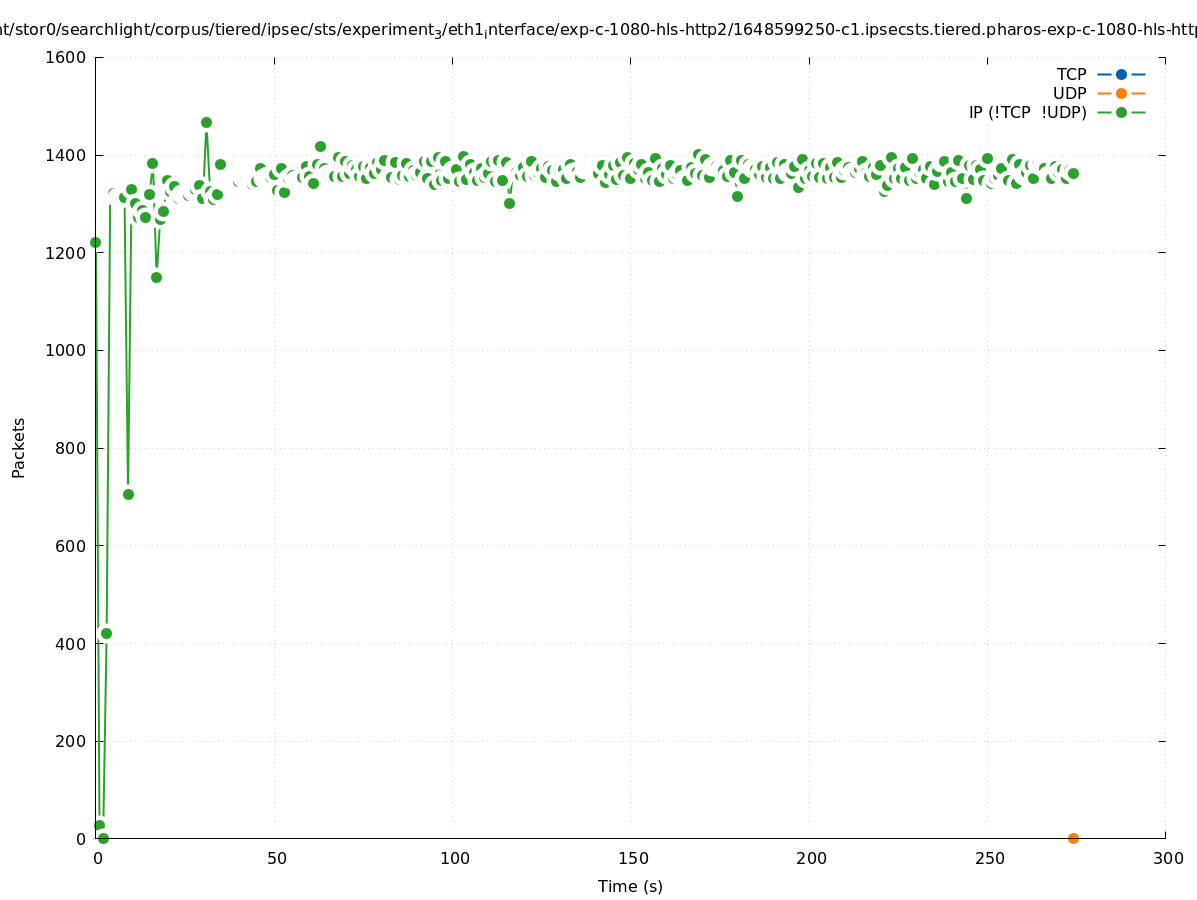Select the IP (!TCP !UDP) legend label
1197x900 pixels.
1027,112
